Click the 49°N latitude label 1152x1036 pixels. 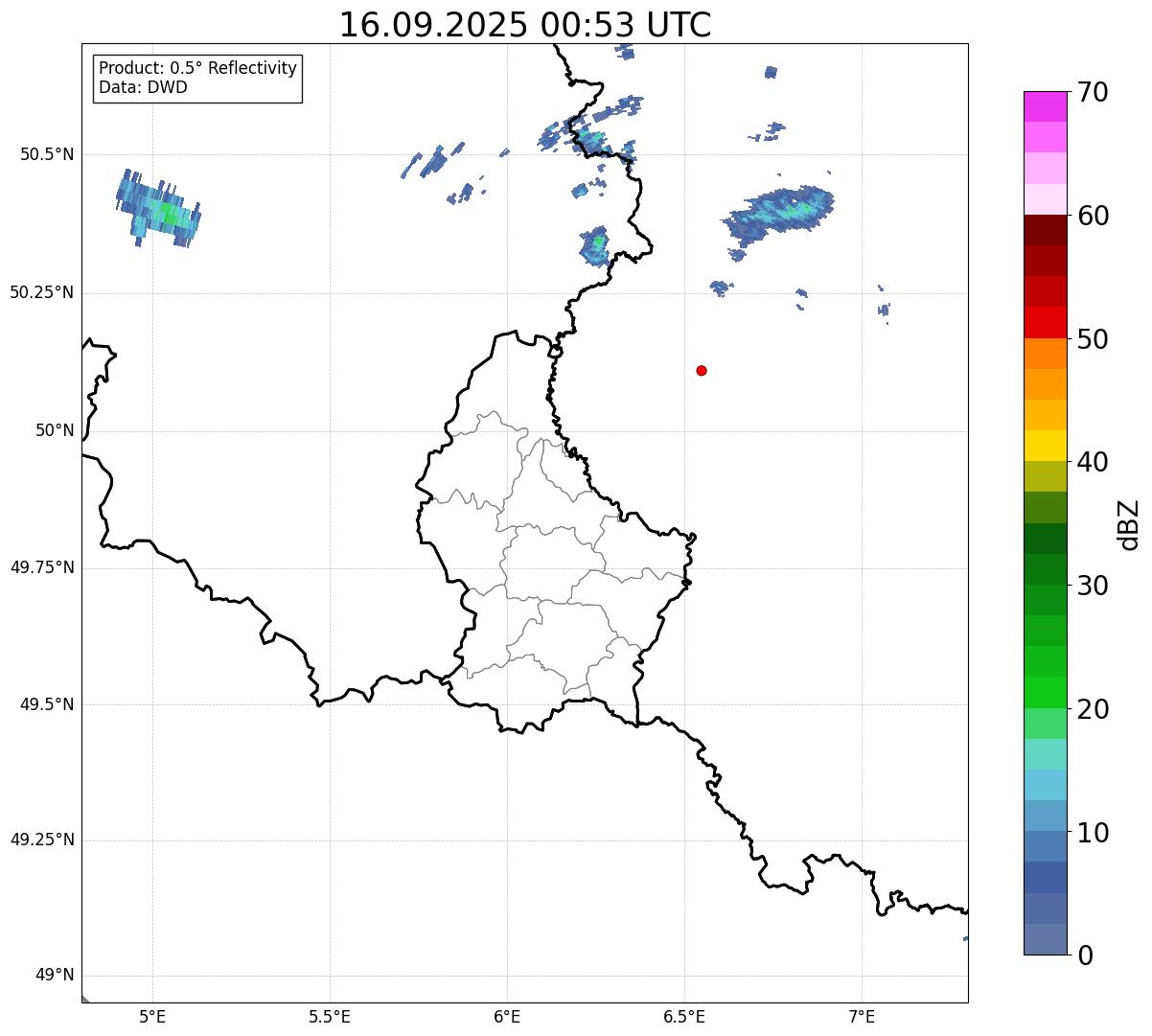click(x=55, y=975)
